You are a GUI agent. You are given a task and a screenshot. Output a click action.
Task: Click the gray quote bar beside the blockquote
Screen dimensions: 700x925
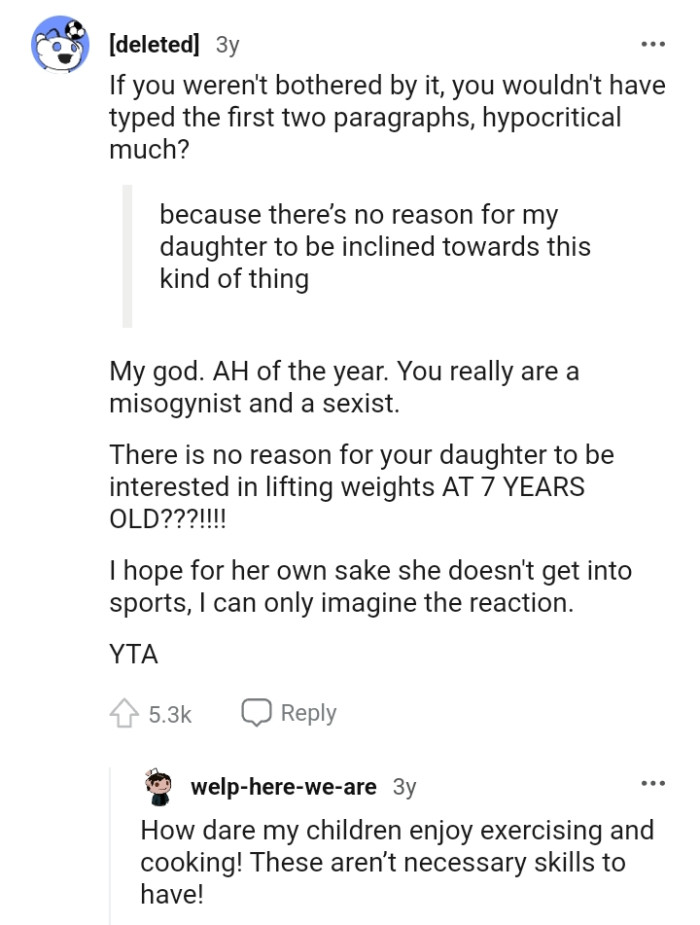coord(128,255)
